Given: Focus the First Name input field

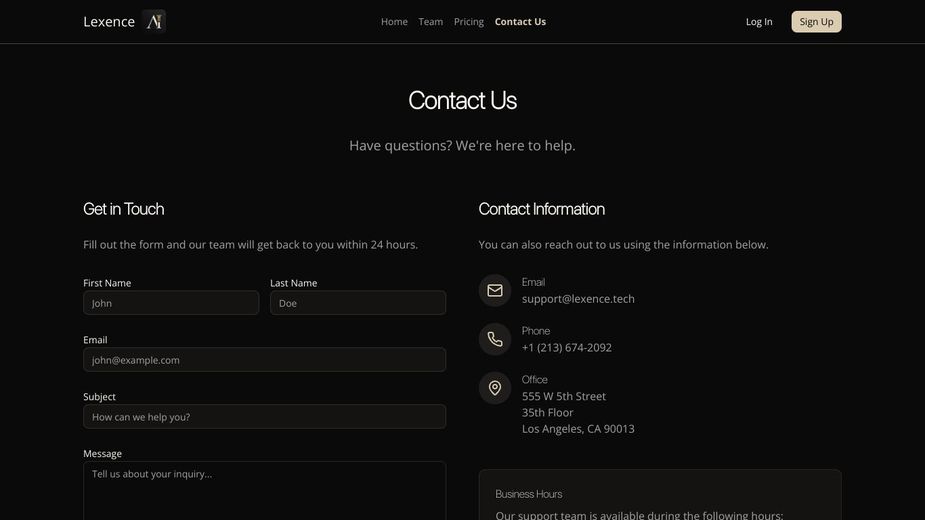Looking at the screenshot, I should [171, 303].
